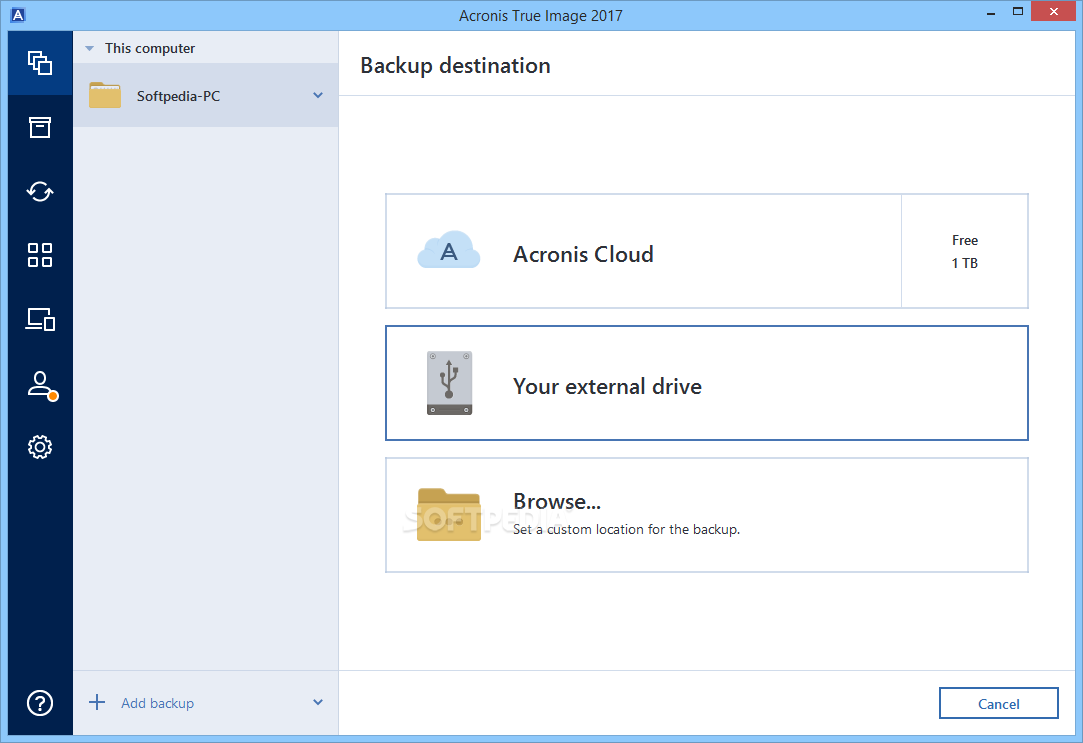Collapse the This computer group
This screenshot has width=1083, height=743.
tap(89, 48)
